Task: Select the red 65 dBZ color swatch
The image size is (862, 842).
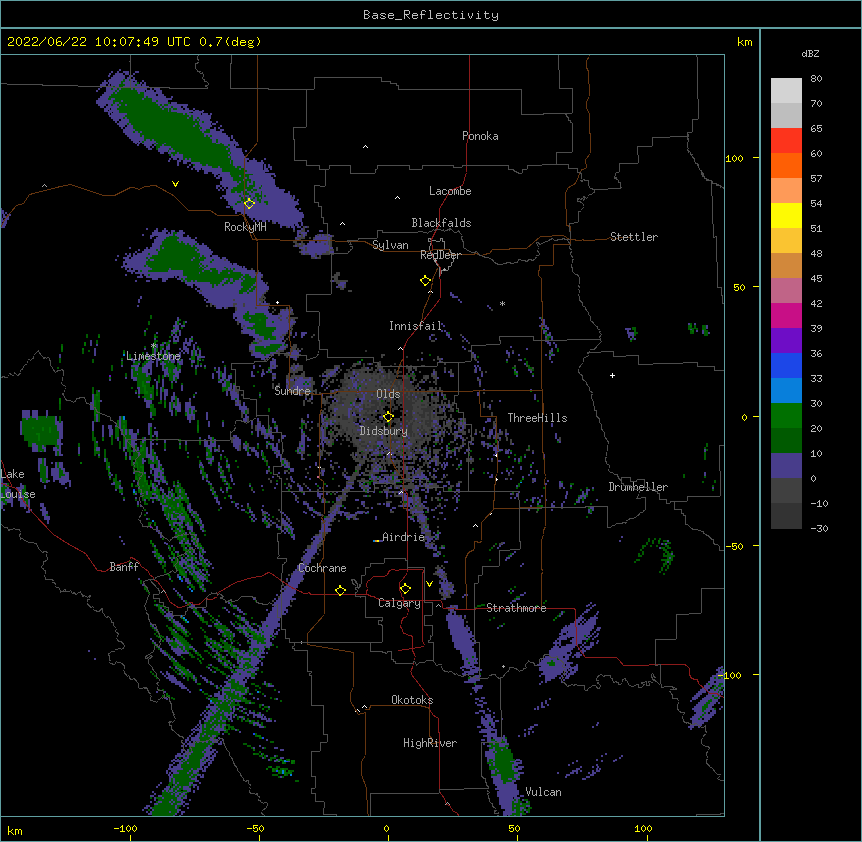Action: [786, 141]
